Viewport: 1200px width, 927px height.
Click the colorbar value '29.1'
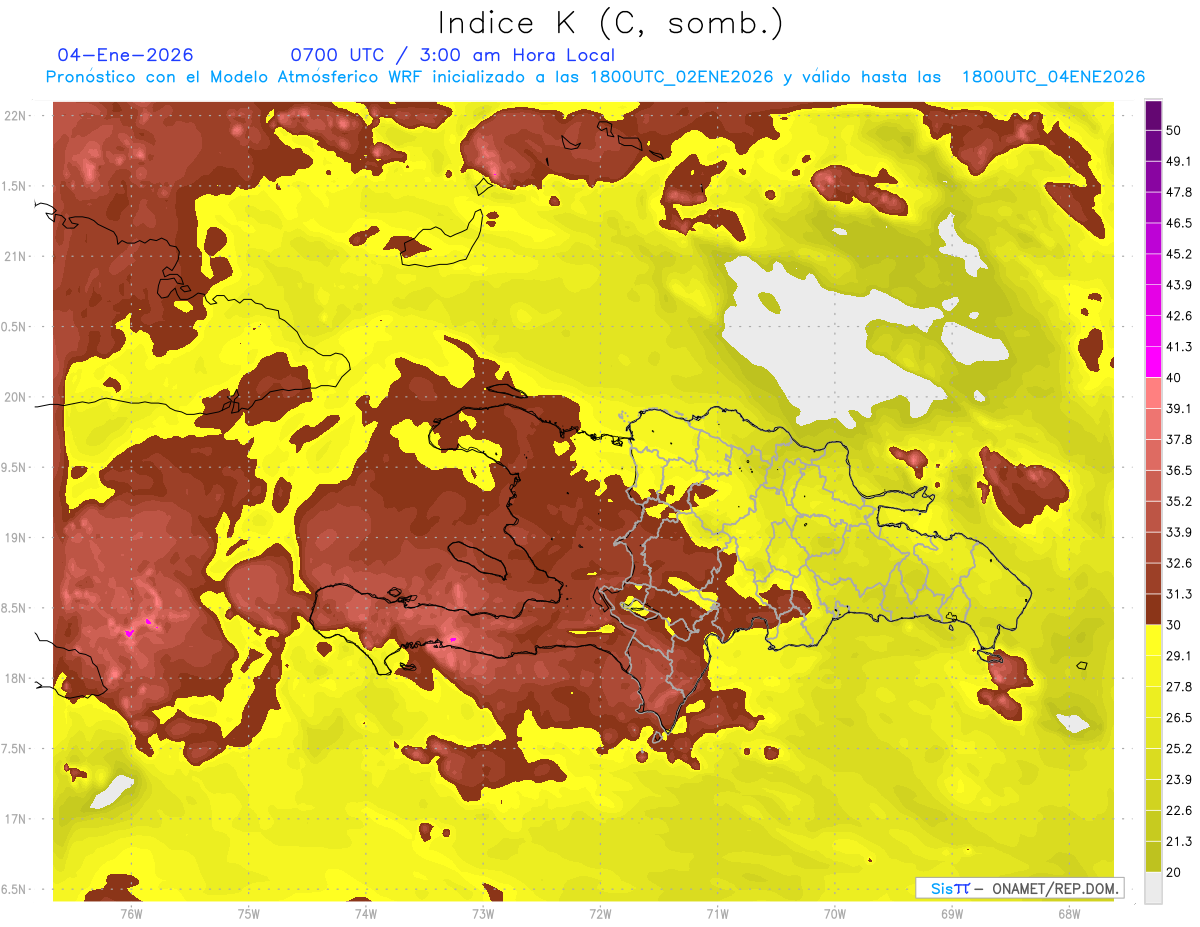(1179, 655)
